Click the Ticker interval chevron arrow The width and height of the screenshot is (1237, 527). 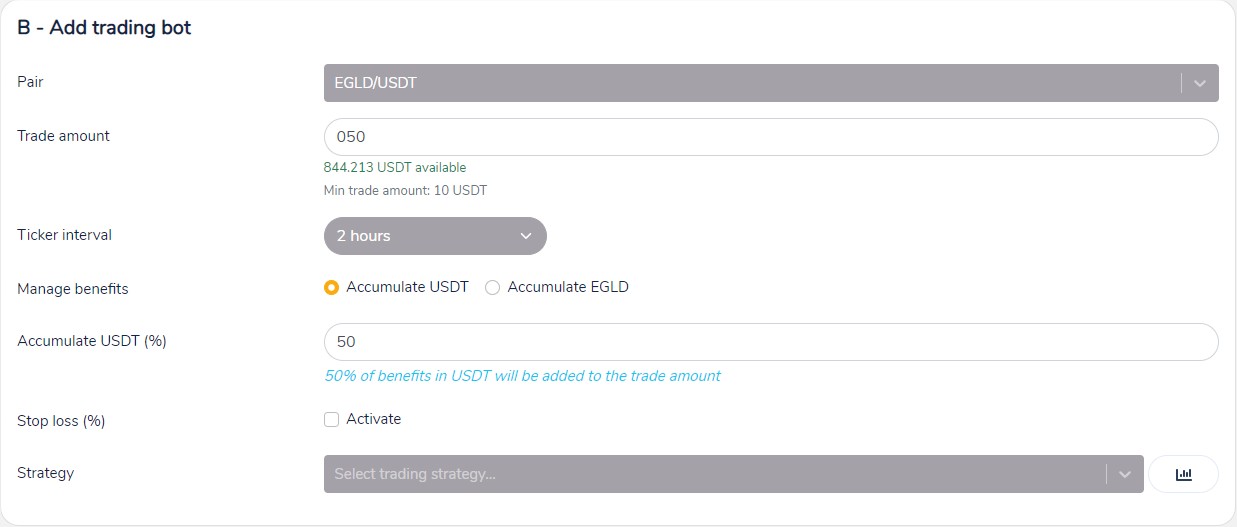tap(526, 236)
